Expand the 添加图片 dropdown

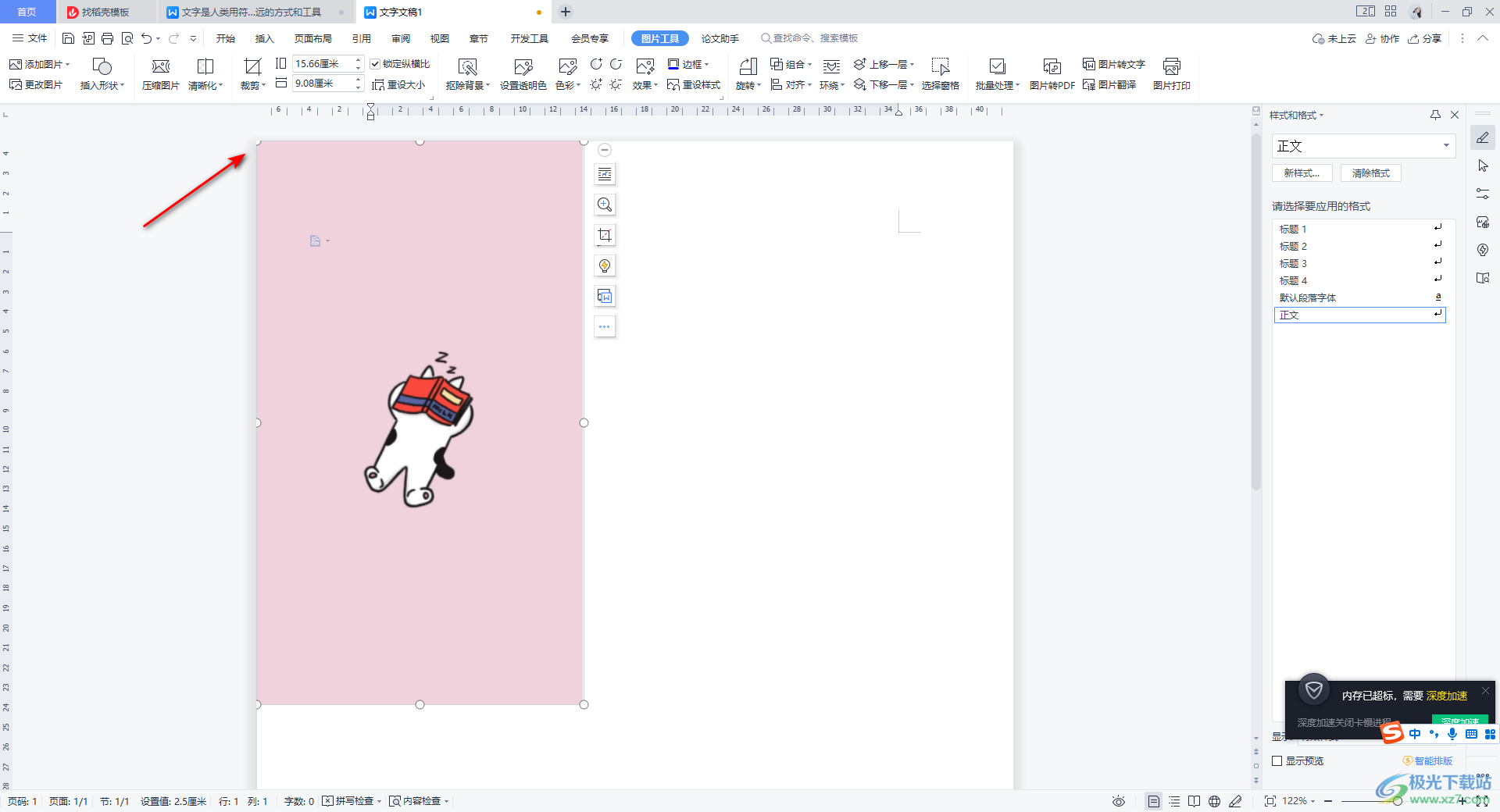click(68, 64)
